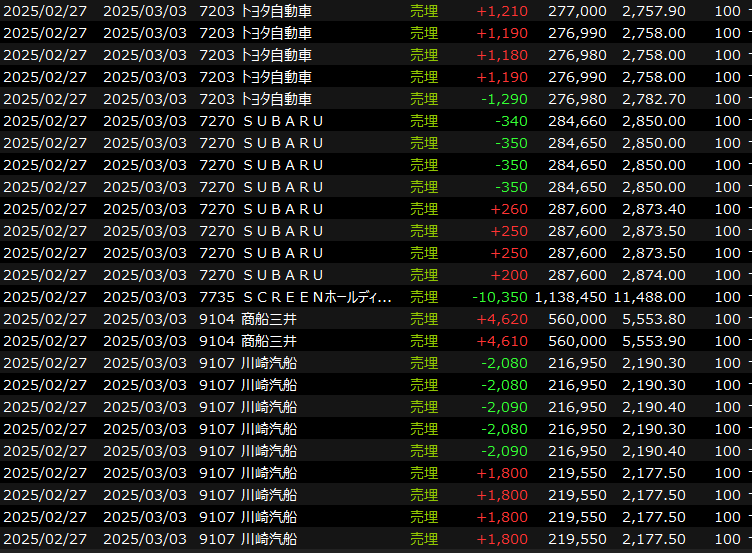This screenshot has height=553, width=752.
Task: Click the 1,138,450 amount cell
Action: coord(570,297)
